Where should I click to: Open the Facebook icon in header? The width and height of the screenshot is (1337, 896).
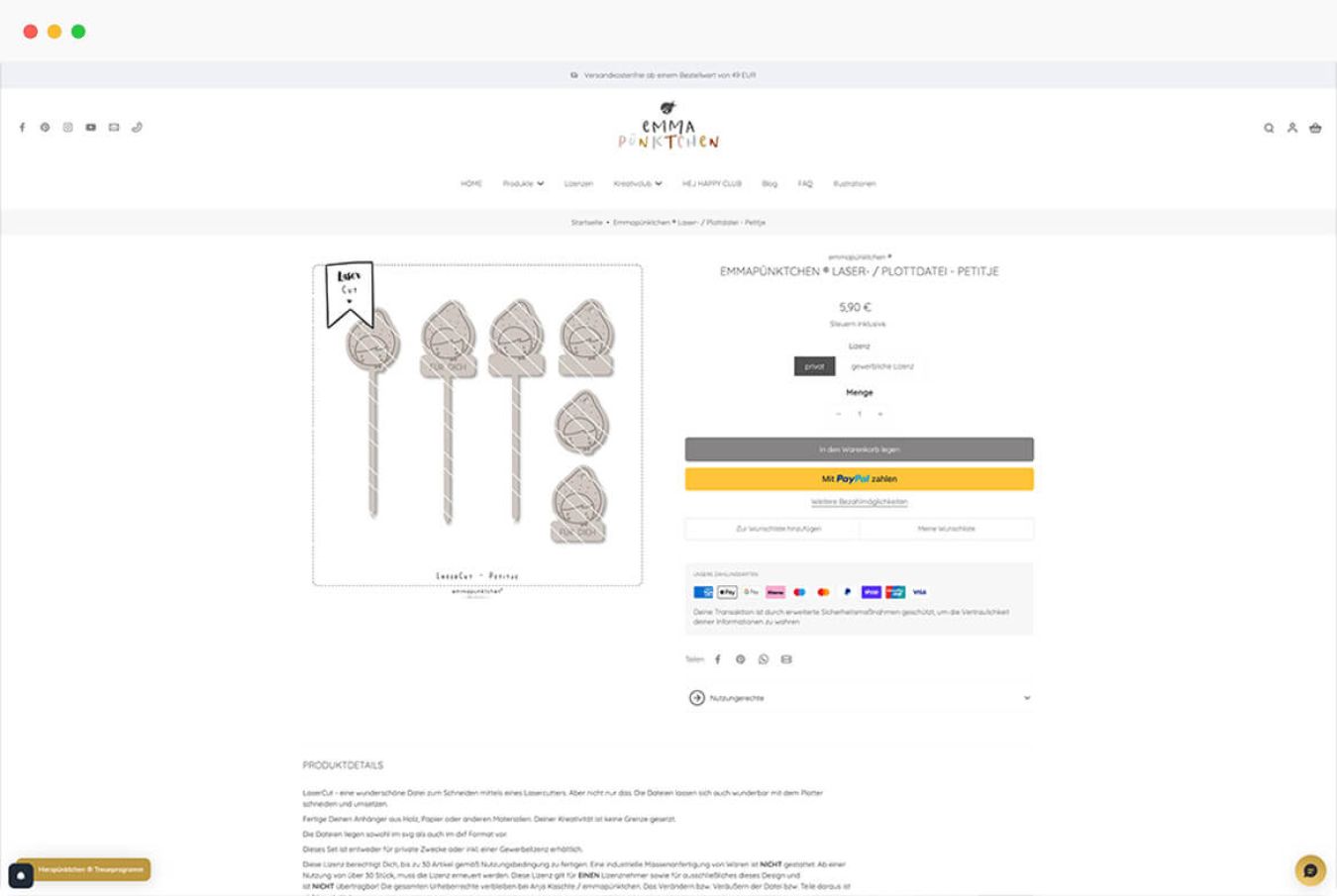22,128
